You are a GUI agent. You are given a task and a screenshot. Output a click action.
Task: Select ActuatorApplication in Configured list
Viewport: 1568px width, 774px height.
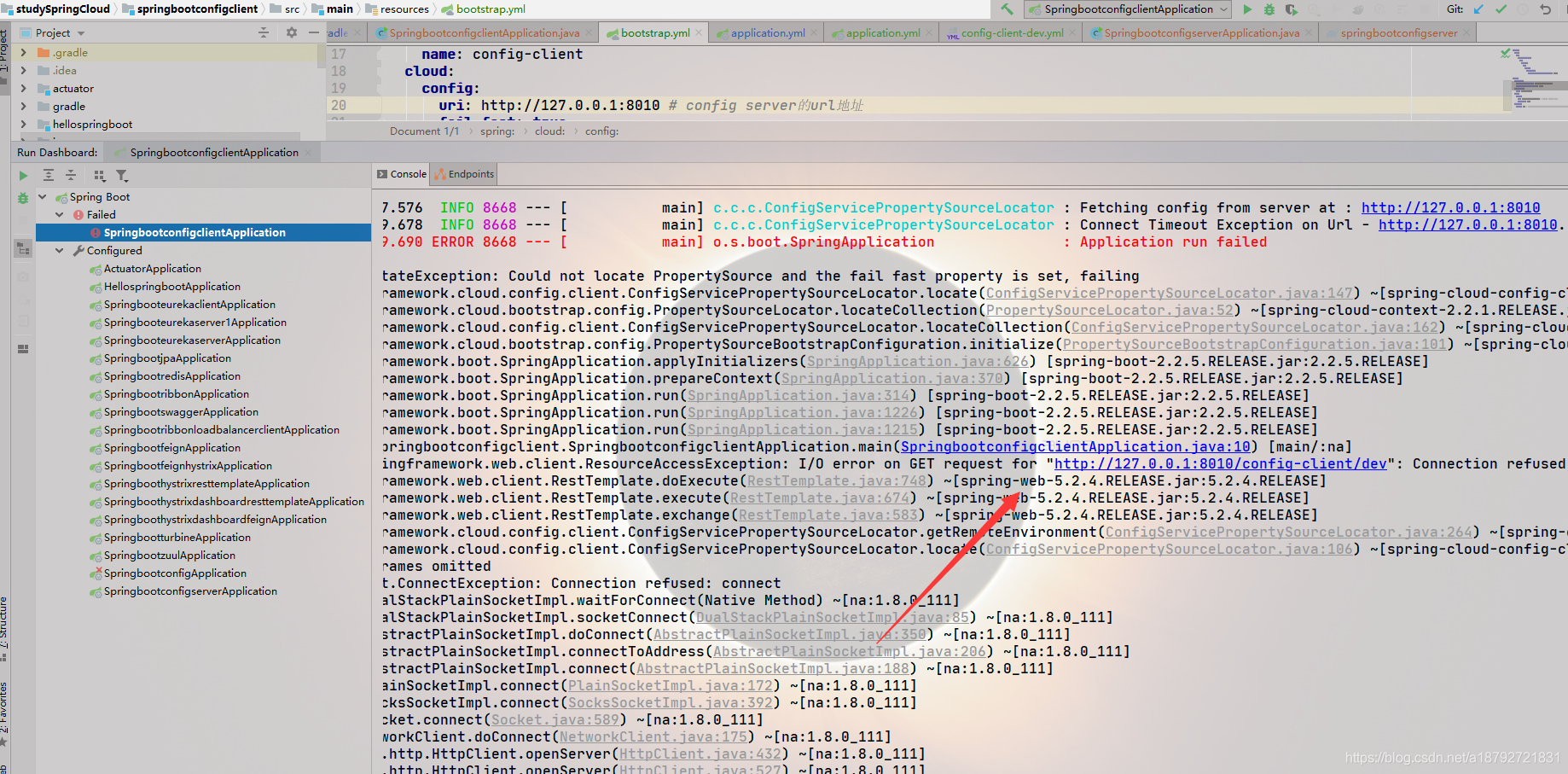coord(152,269)
